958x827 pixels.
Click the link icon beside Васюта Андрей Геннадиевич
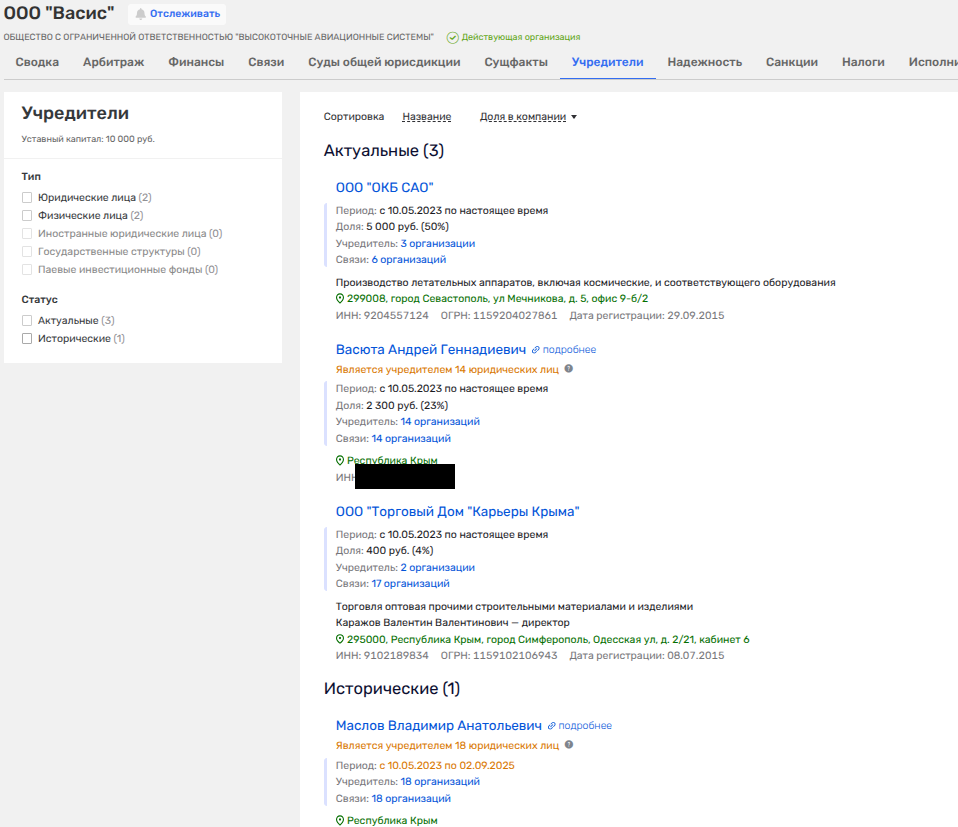pyautogui.click(x=536, y=350)
